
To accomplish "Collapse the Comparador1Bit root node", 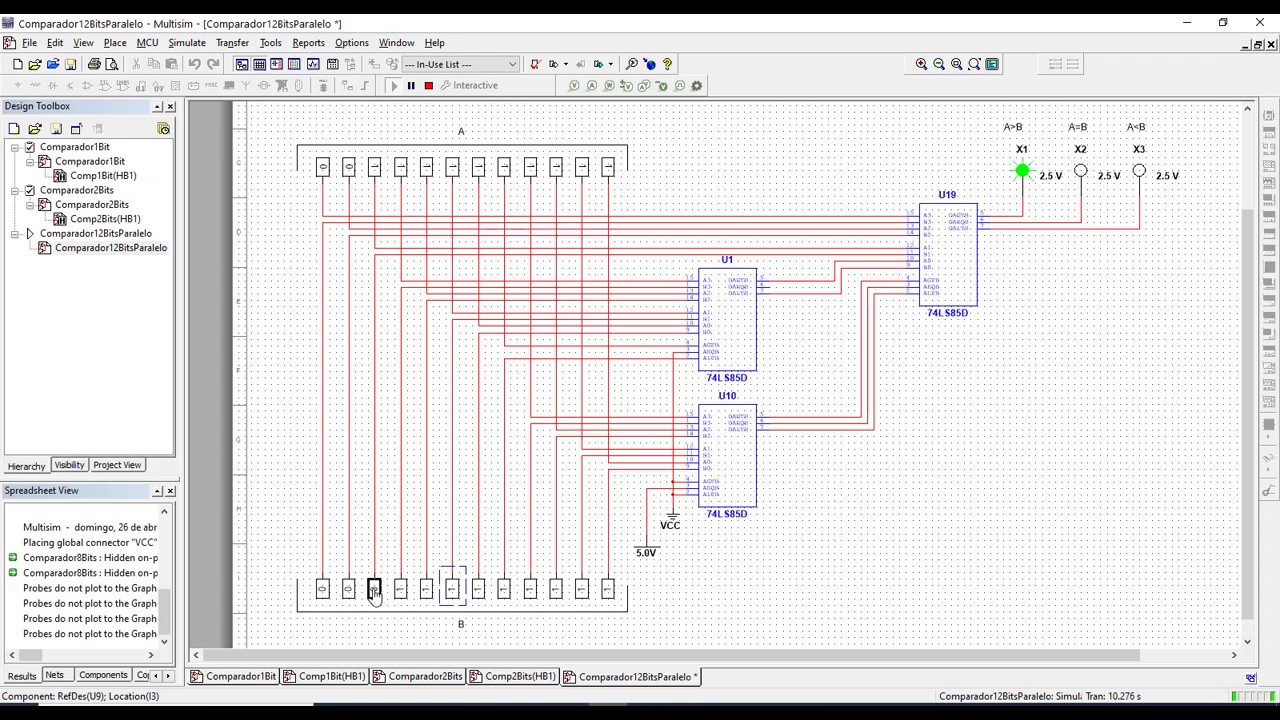I will [15, 147].
